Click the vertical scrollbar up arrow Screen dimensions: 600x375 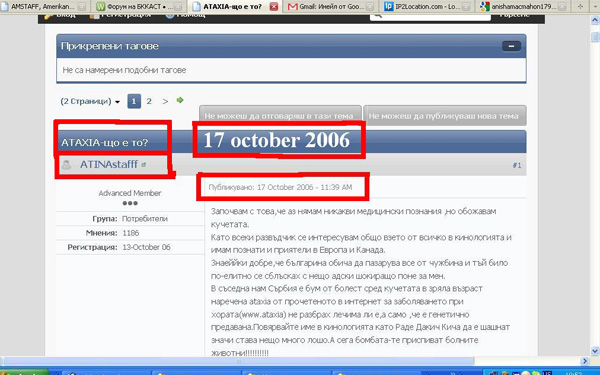pyautogui.click(x=595, y=20)
